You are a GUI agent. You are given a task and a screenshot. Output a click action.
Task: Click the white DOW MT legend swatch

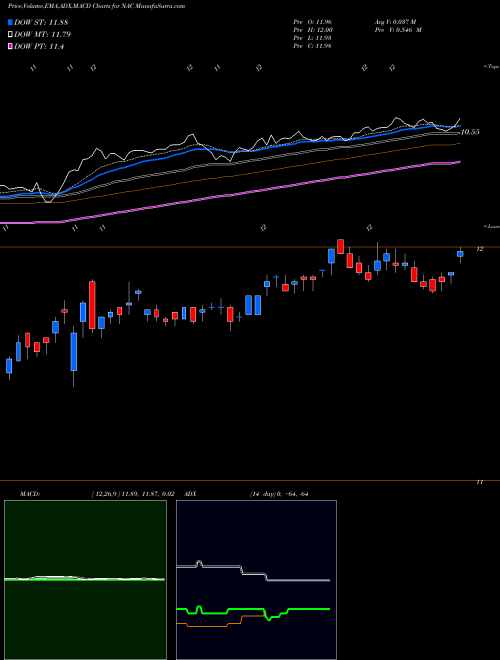point(10,35)
